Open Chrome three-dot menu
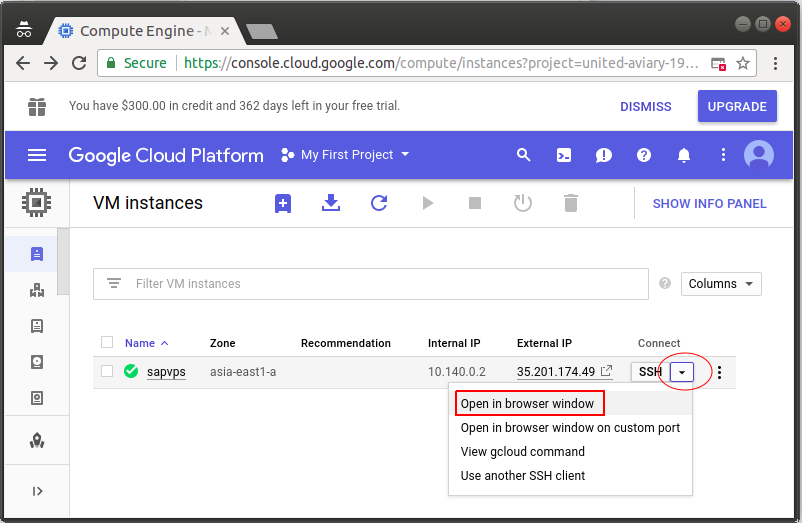The width and height of the screenshot is (802, 523). click(775, 63)
